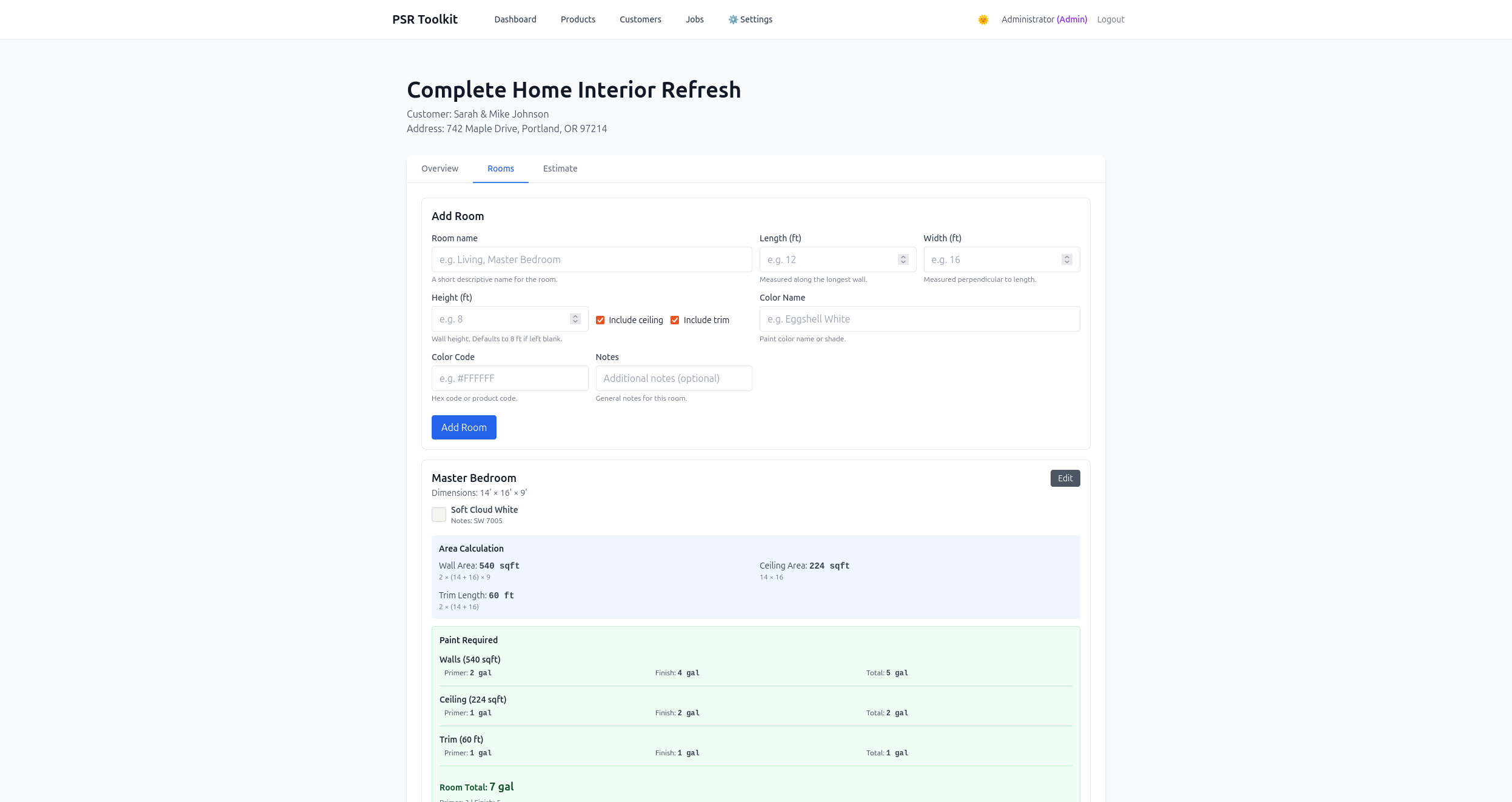This screenshot has height=802, width=1512.
Task: Open the PSR Toolkit home logo
Action: click(x=425, y=19)
